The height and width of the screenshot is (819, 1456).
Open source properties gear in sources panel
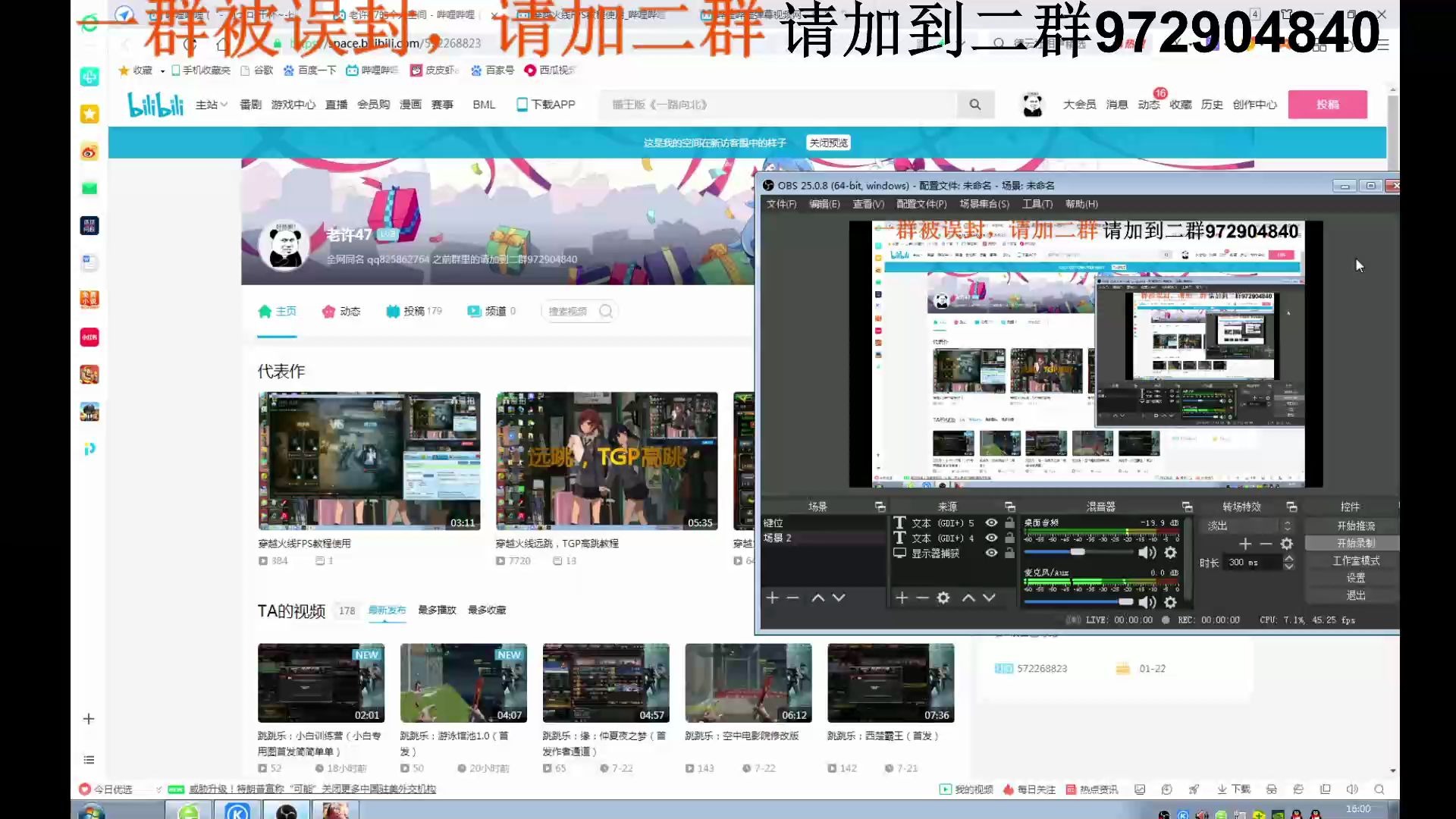click(943, 598)
